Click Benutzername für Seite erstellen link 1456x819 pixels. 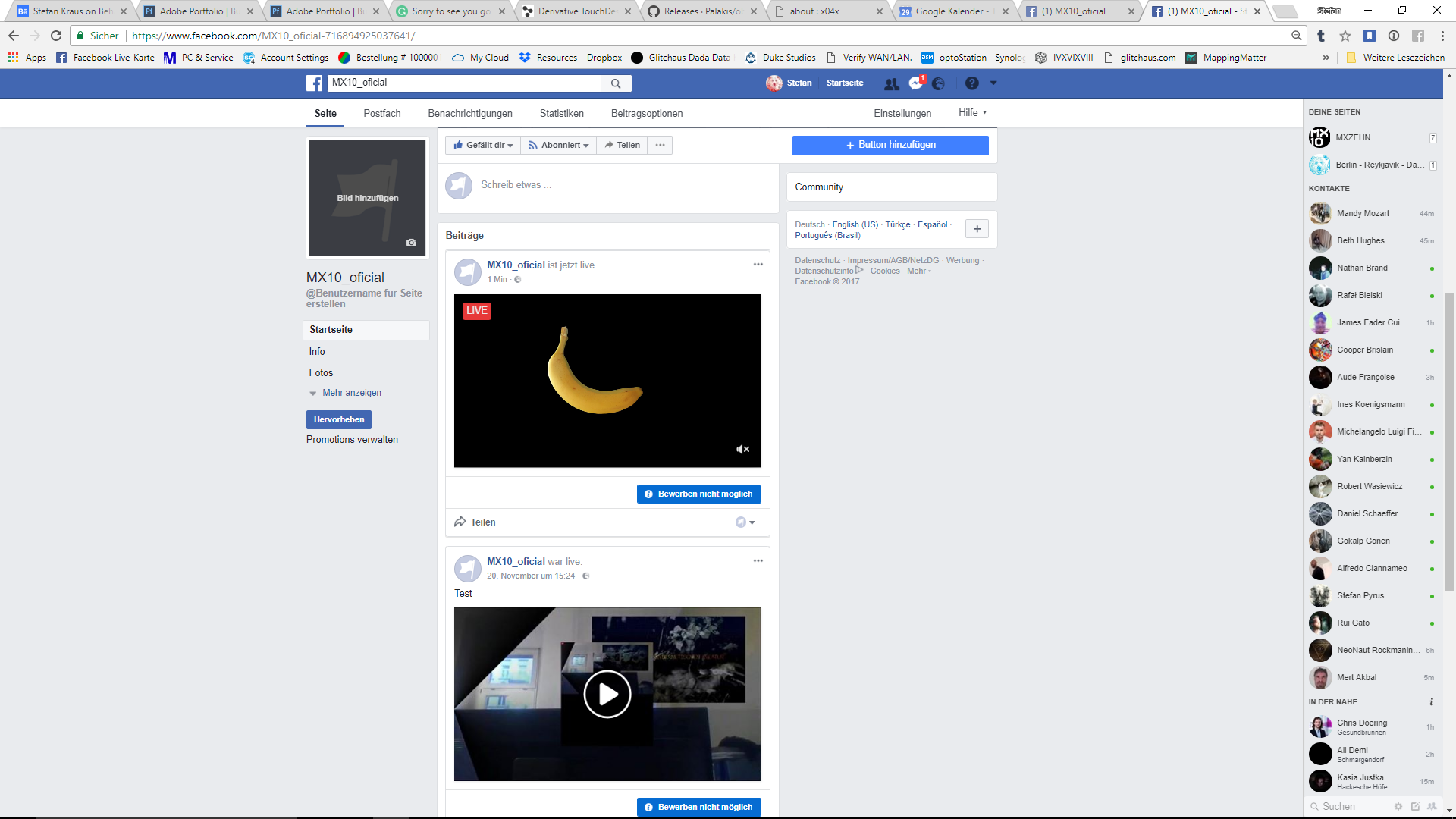pyautogui.click(x=364, y=299)
